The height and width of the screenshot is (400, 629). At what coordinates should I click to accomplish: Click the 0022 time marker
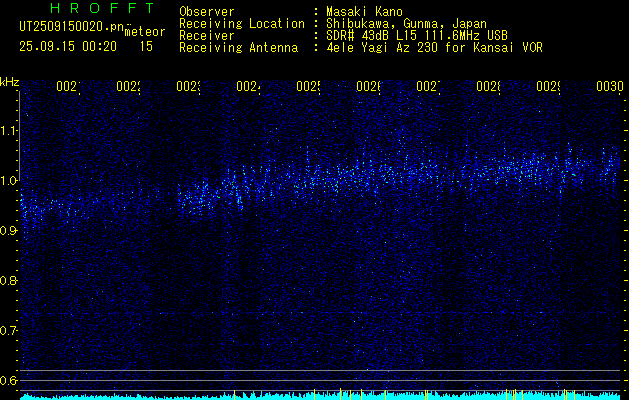(x=128, y=86)
